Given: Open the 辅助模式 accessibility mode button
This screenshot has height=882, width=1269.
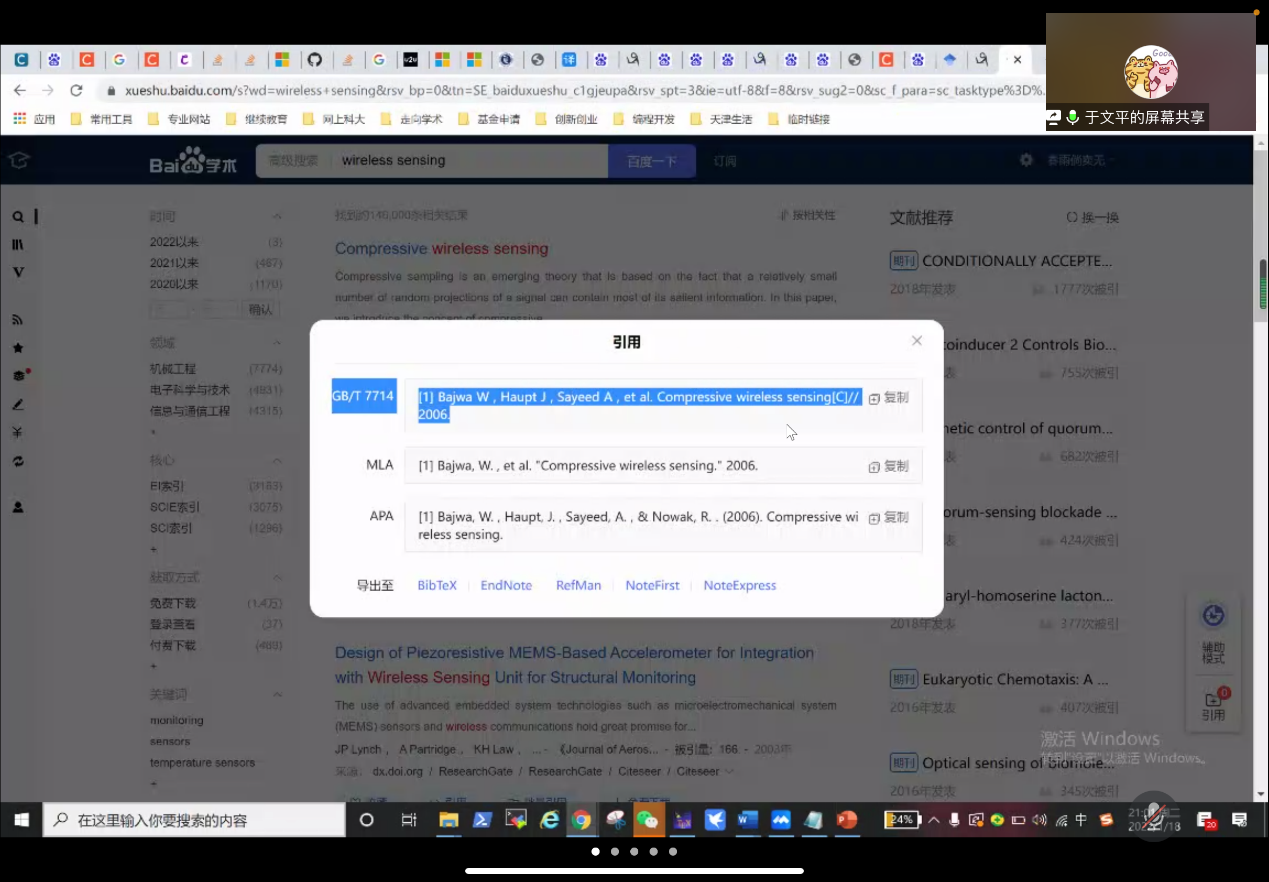Looking at the screenshot, I should [x=1214, y=633].
